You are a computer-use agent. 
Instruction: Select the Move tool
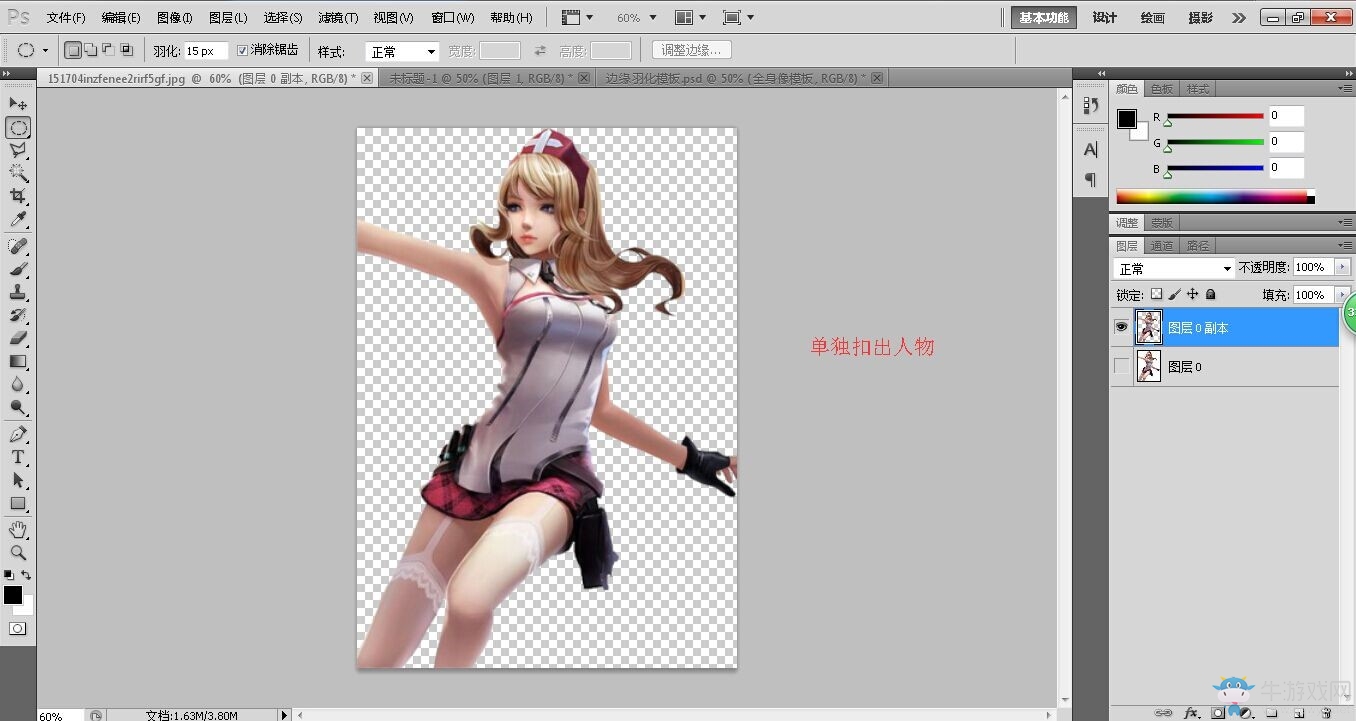[x=18, y=104]
